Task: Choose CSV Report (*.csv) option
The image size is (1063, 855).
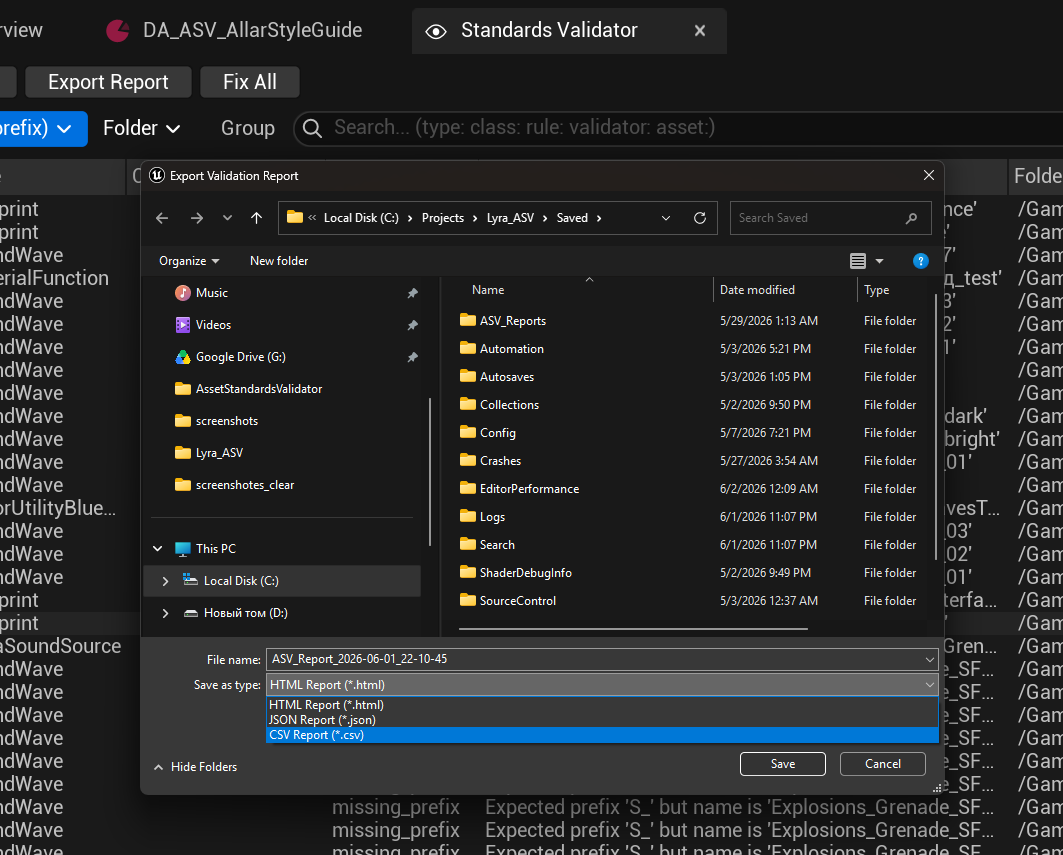Action: pos(602,735)
